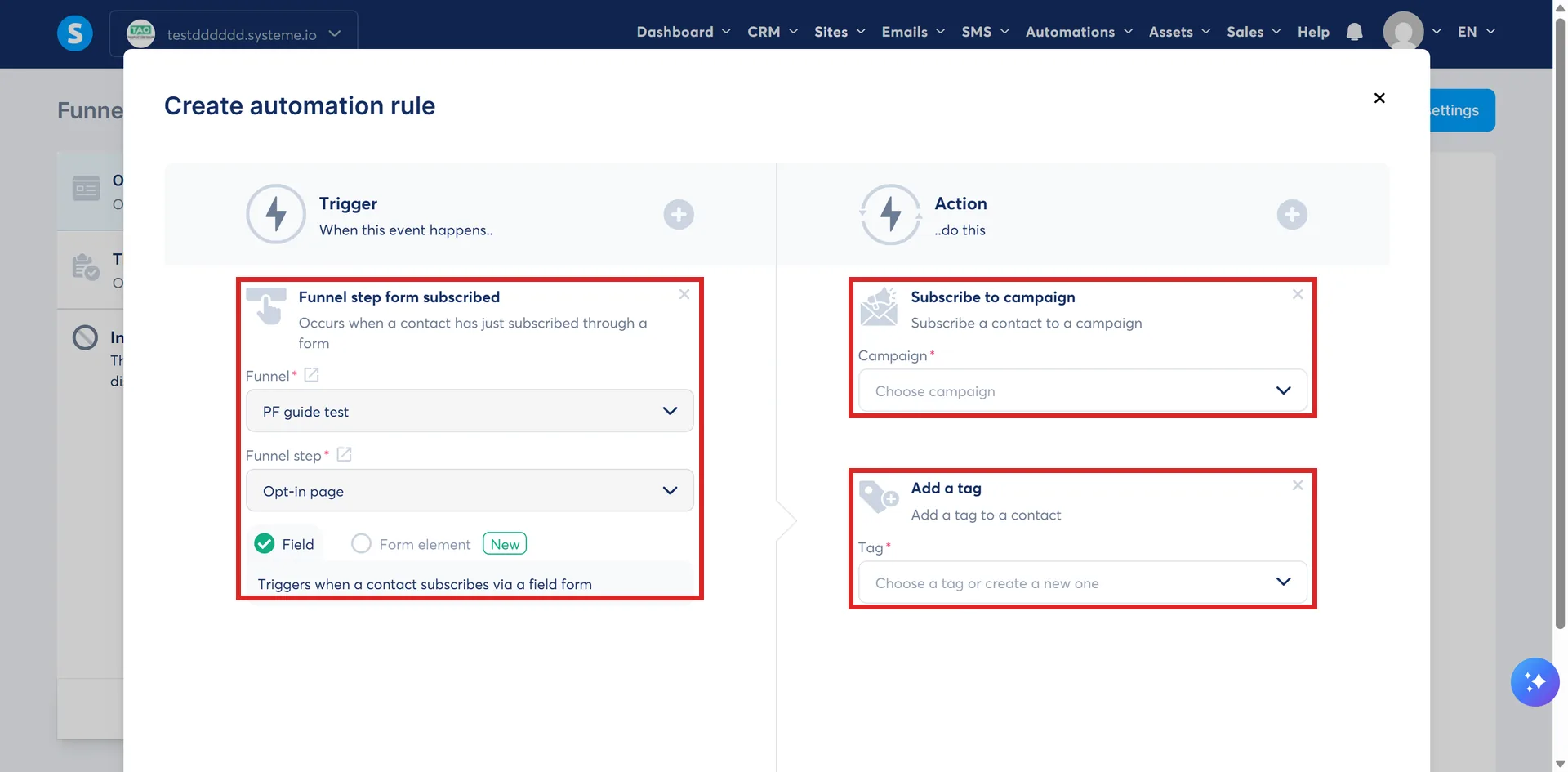Open the PF guide test funnel dropdown
Image resolution: width=1568 pixels, height=772 pixels.
tap(470, 411)
